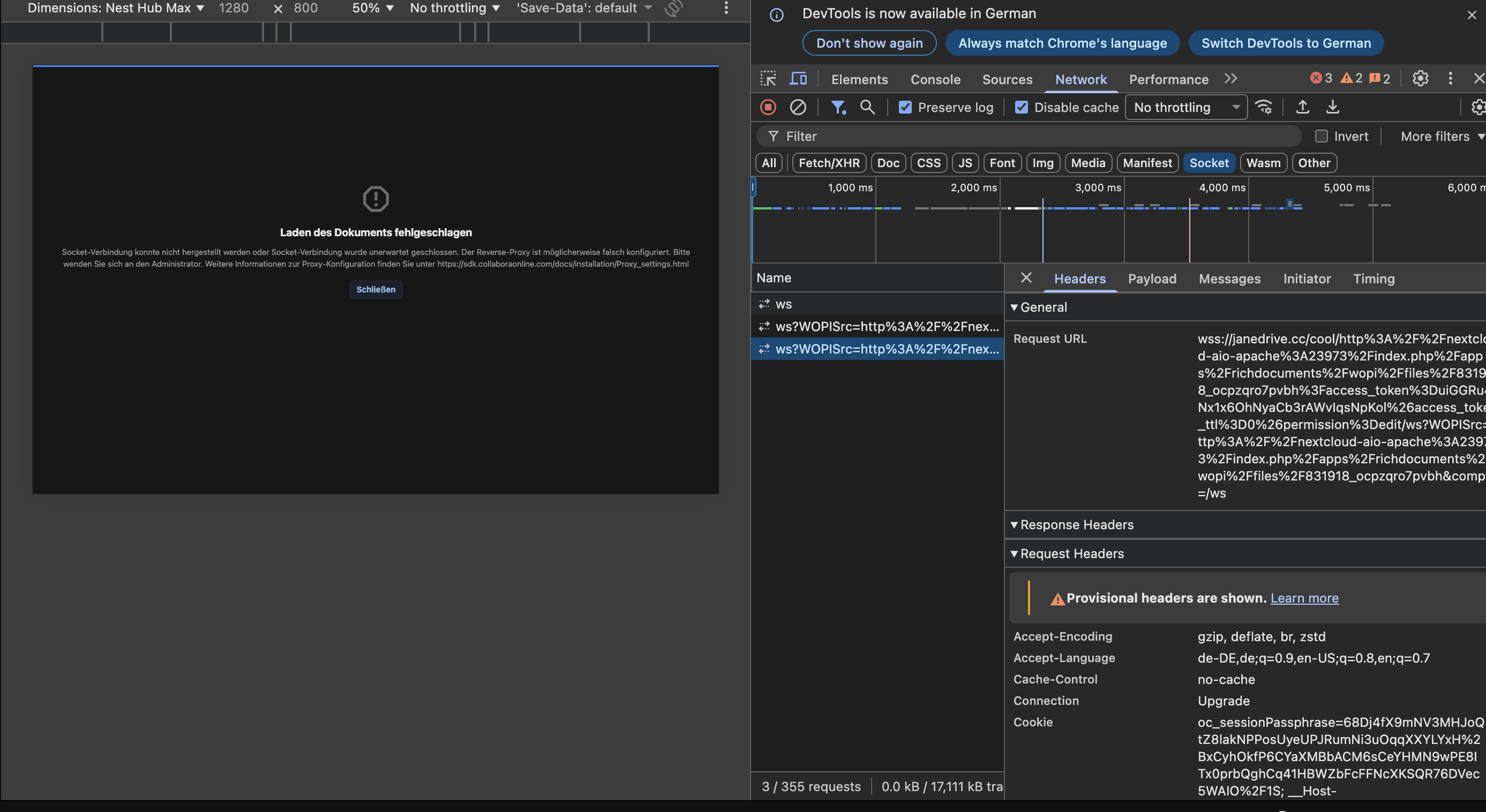
Task: Enable the Invert filter checkbox
Action: pos(1321,137)
